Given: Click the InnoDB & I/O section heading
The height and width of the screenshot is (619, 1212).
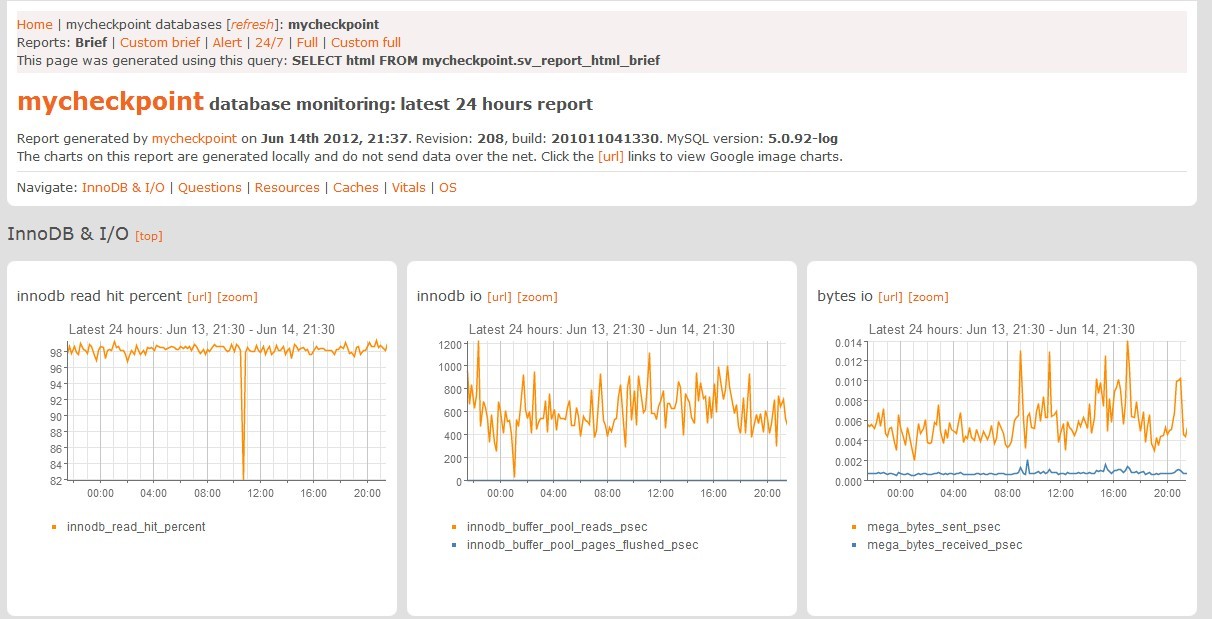Looking at the screenshot, I should (68, 233).
